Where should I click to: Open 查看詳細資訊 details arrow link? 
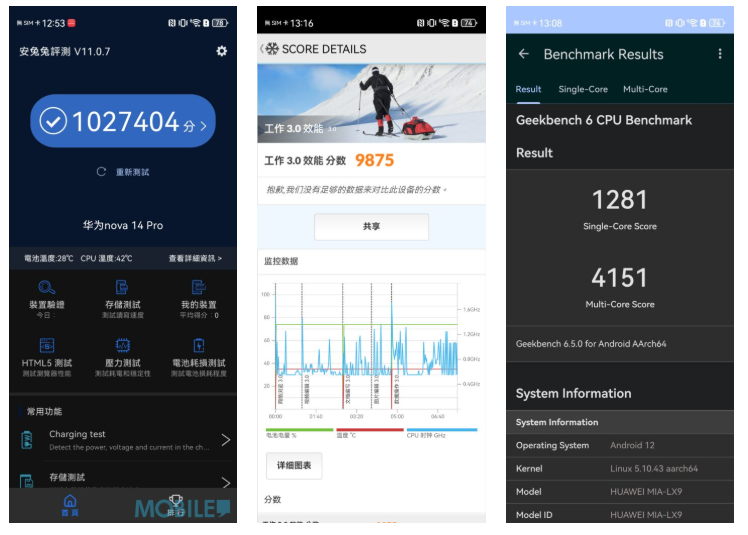click(195, 258)
